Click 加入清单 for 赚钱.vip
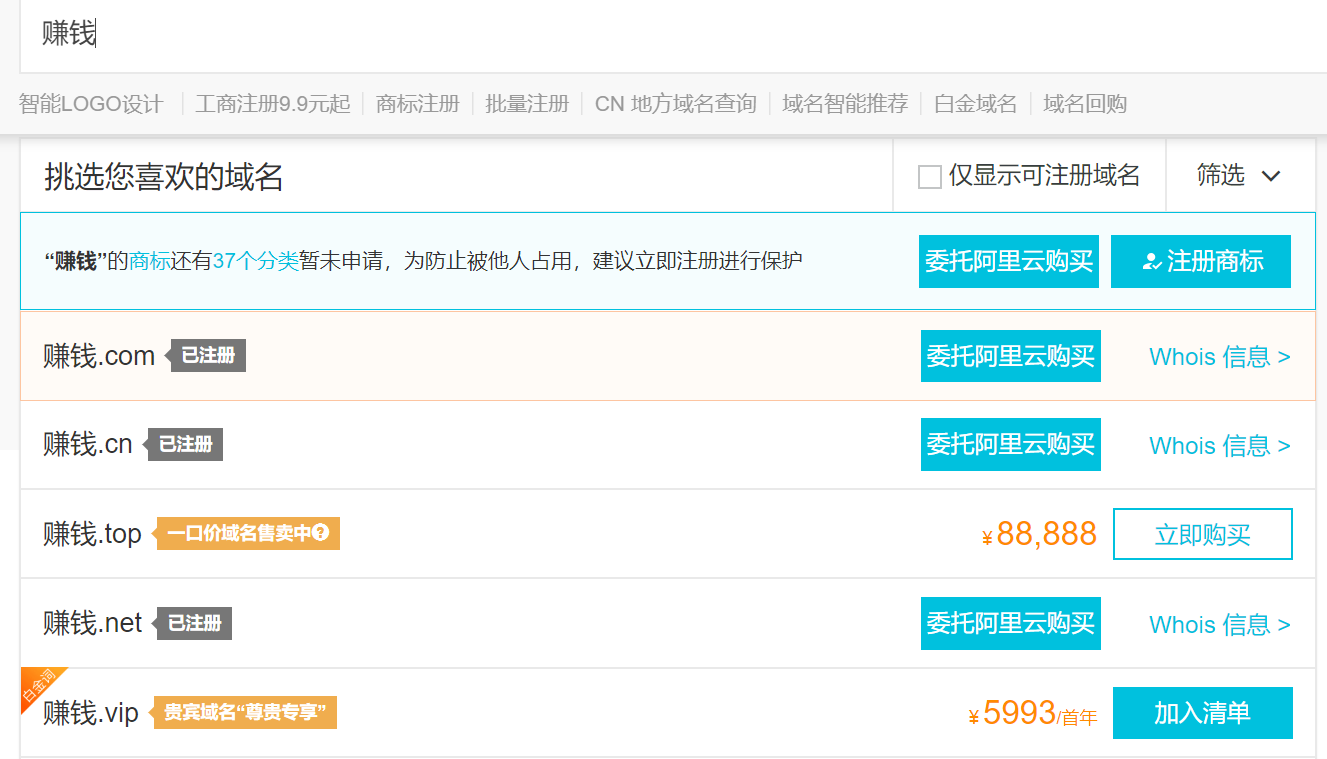The height and width of the screenshot is (759, 1327). click(x=1203, y=713)
